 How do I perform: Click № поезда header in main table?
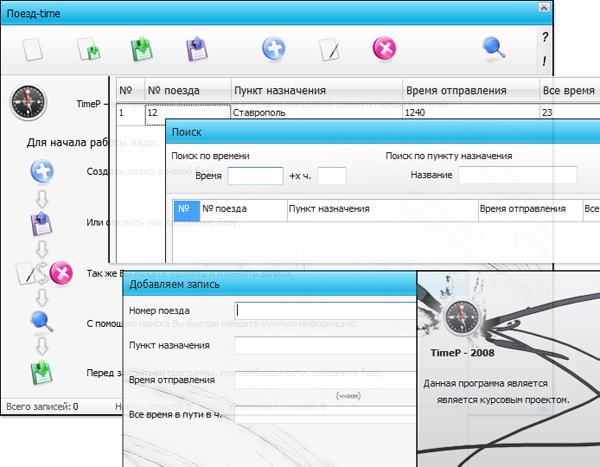188,91
